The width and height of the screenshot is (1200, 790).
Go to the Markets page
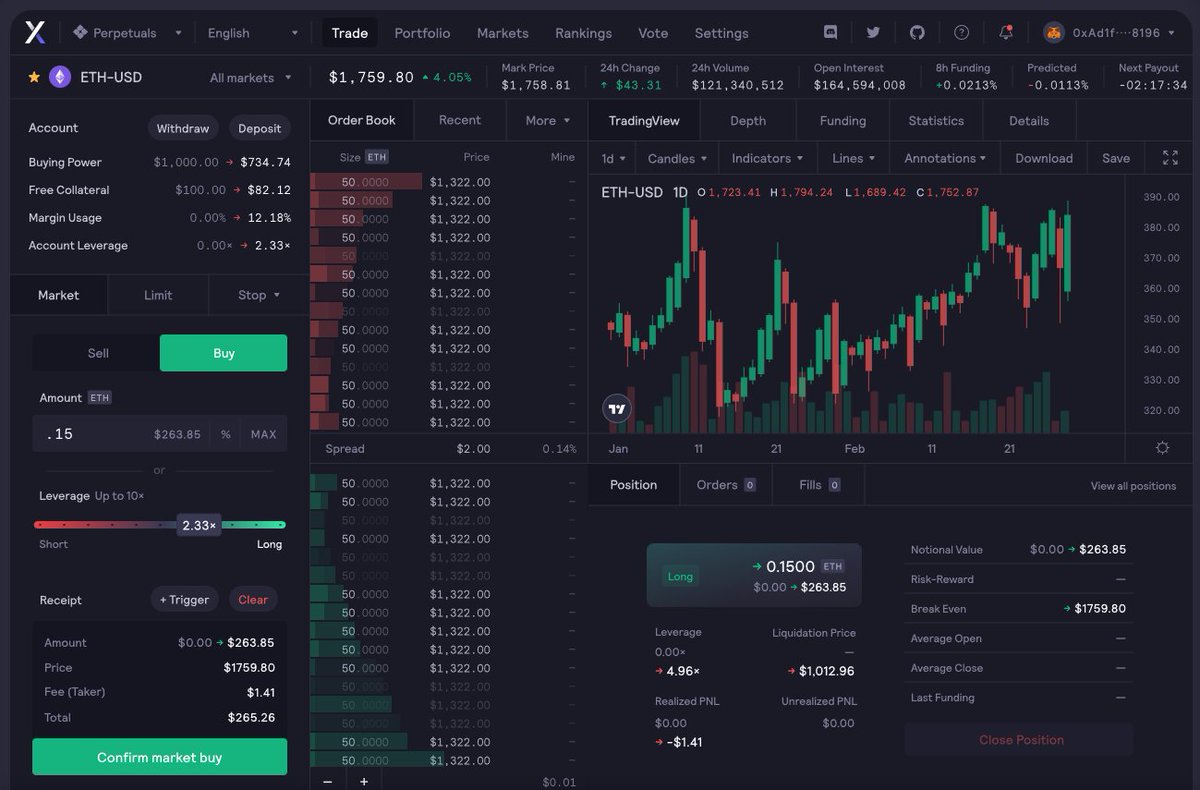click(x=503, y=33)
